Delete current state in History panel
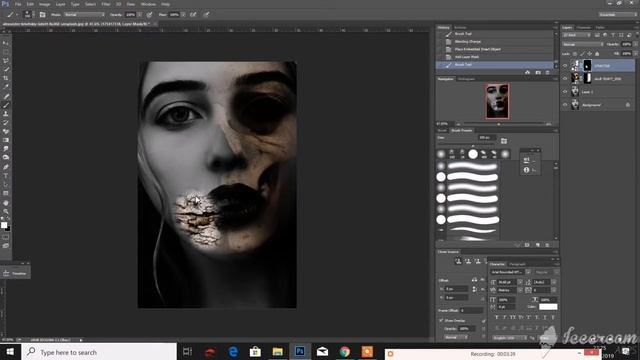The height and width of the screenshot is (360, 640). coord(548,72)
